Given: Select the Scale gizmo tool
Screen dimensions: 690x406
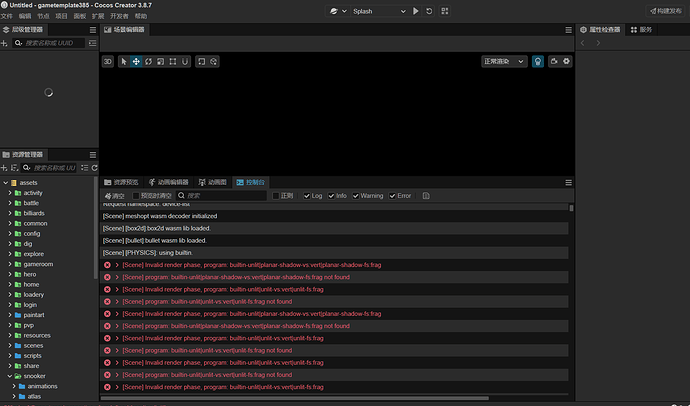Looking at the screenshot, I should coord(161,62).
